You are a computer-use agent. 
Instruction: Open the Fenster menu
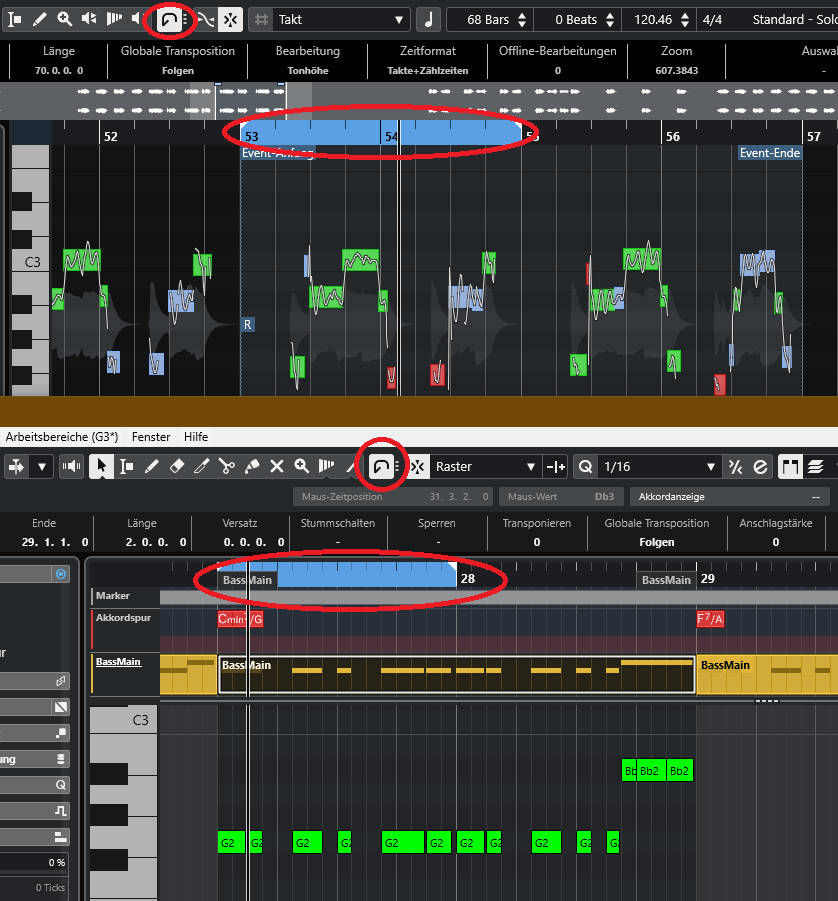point(151,436)
